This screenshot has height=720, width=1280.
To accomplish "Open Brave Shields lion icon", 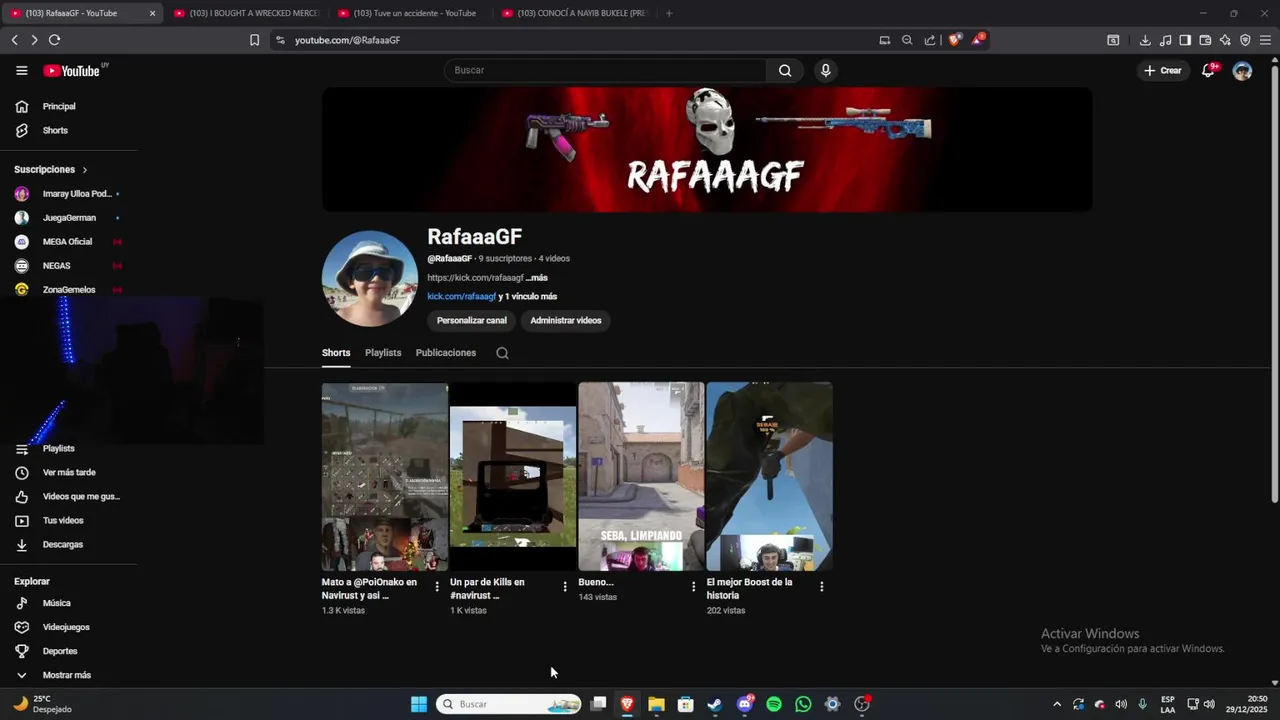I will pos(955,40).
